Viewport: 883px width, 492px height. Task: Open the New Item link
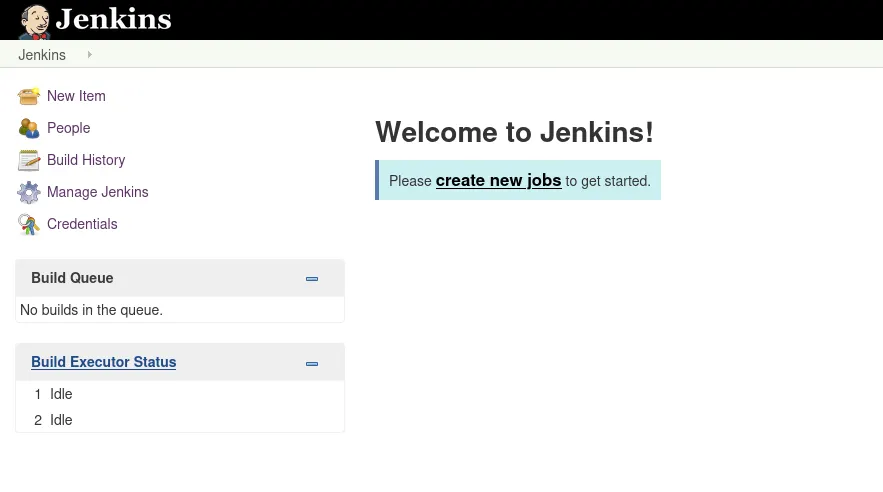[x=76, y=96]
